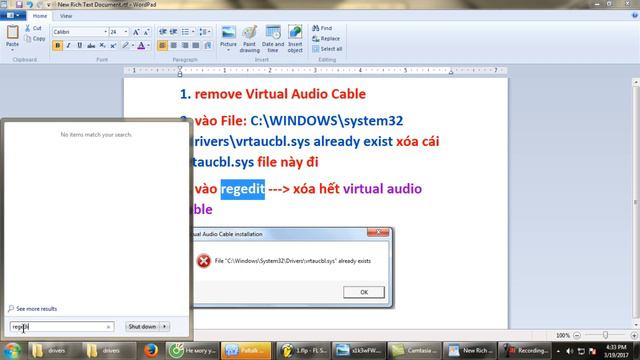640x360 pixels.
Task: Switch to the FL Studio taskbar window
Action: pyautogui.click(x=303, y=351)
